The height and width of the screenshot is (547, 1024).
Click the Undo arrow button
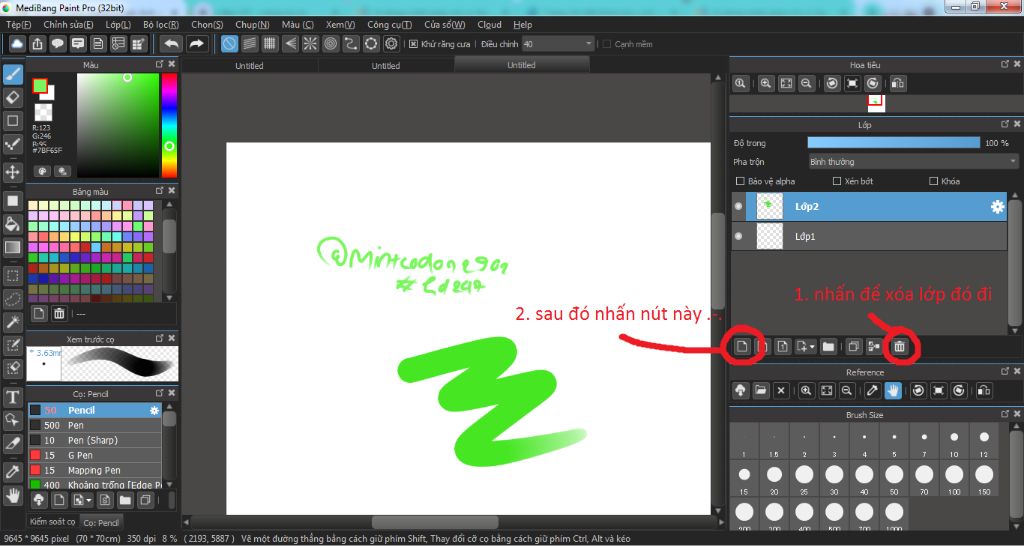tap(172, 44)
